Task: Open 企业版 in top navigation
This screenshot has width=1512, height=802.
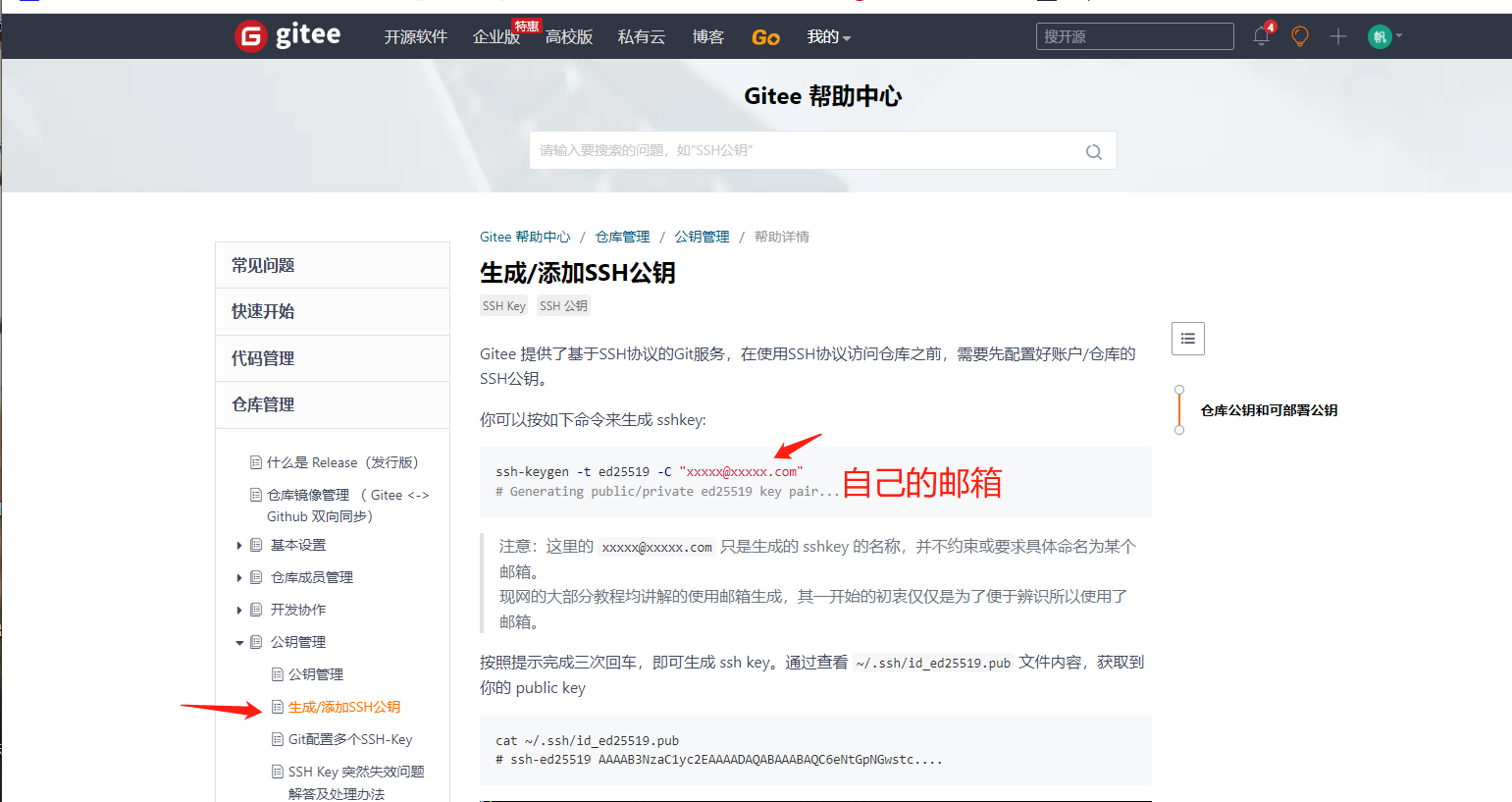Action: click(x=496, y=37)
